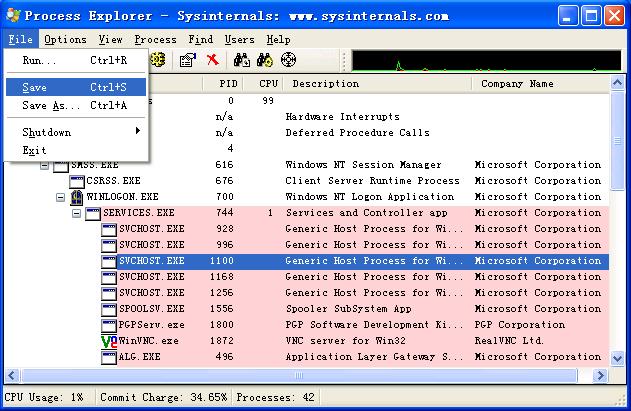
Task: Click the SERVICES.EXE process icon
Action: pyautogui.click(x=93, y=213)
